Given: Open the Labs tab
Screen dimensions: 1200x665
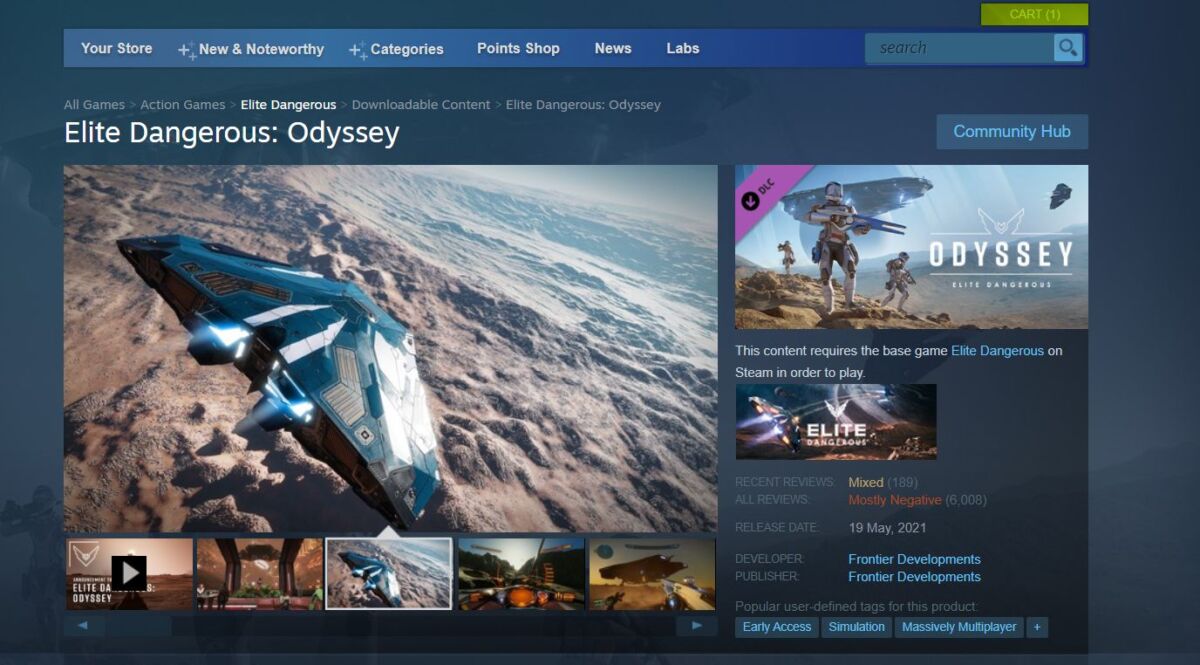Looking at the screenshot, I should (683, 48).
